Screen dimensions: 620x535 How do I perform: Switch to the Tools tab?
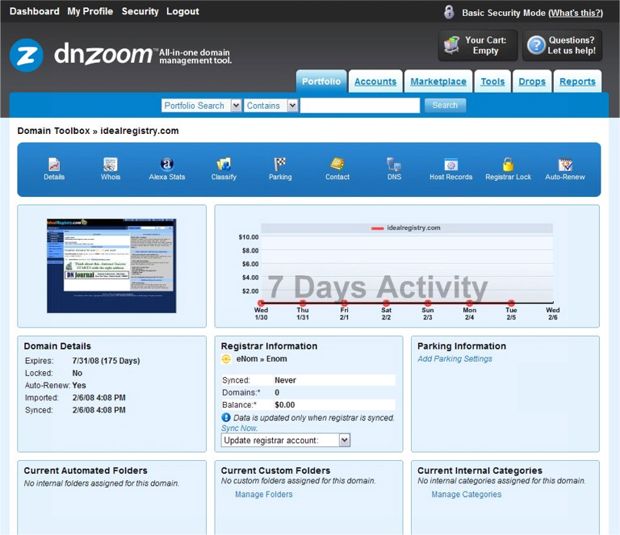click(x=492, y=81)
